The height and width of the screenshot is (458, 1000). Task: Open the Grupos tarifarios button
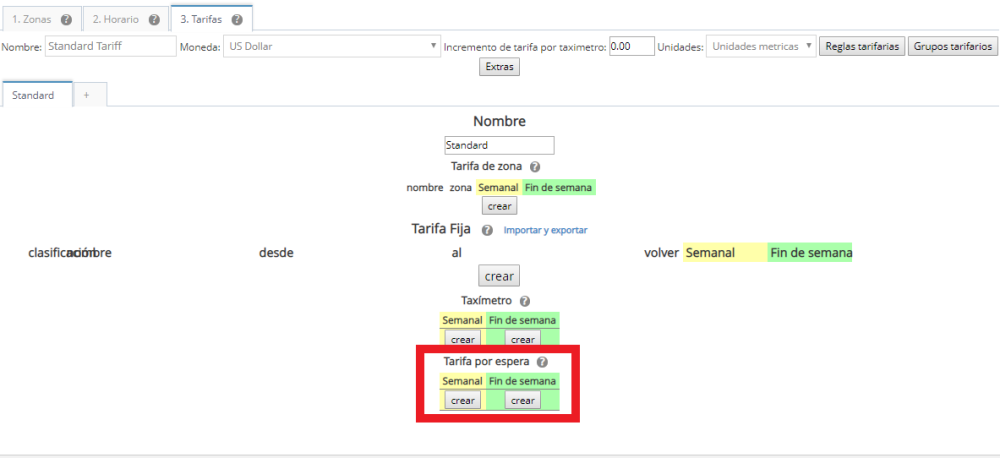point(953,46)
